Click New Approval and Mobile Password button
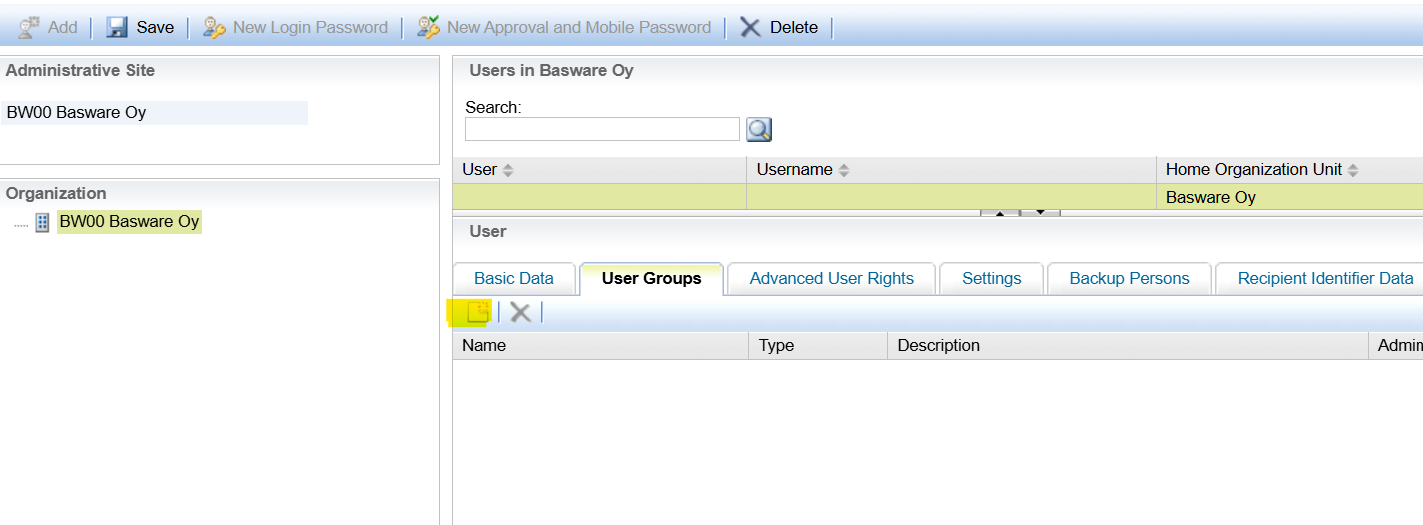Image resolution: width=1423 pixels, height=525 pixels. [x=564, y=27]
